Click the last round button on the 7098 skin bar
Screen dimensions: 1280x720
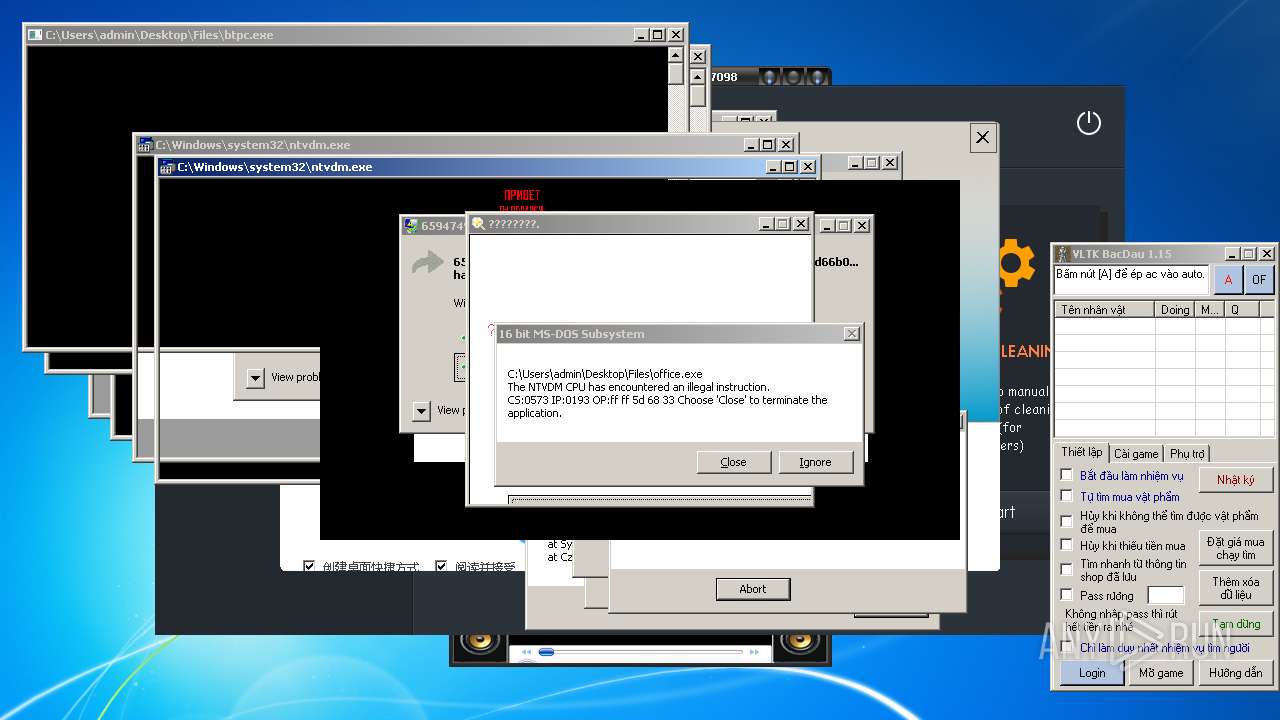tap(816, 77)
